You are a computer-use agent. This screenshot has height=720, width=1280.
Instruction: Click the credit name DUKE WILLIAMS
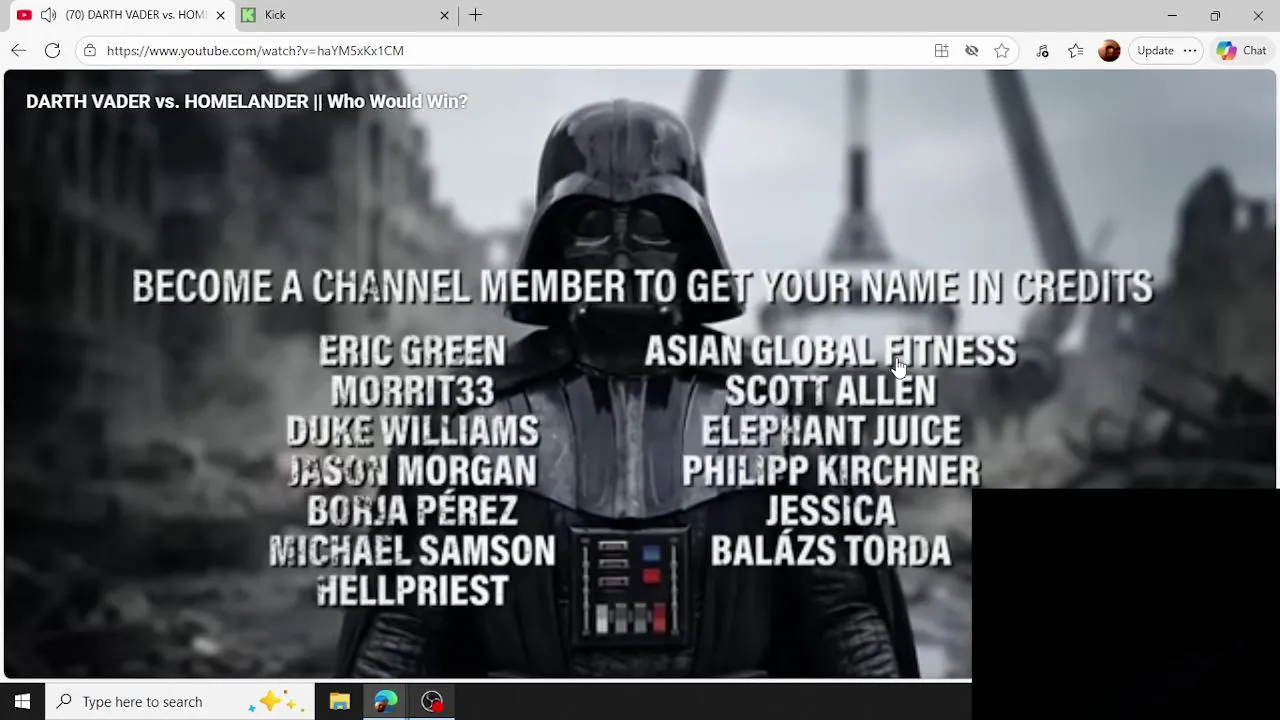pyautogui.click(x=412, y=431)
